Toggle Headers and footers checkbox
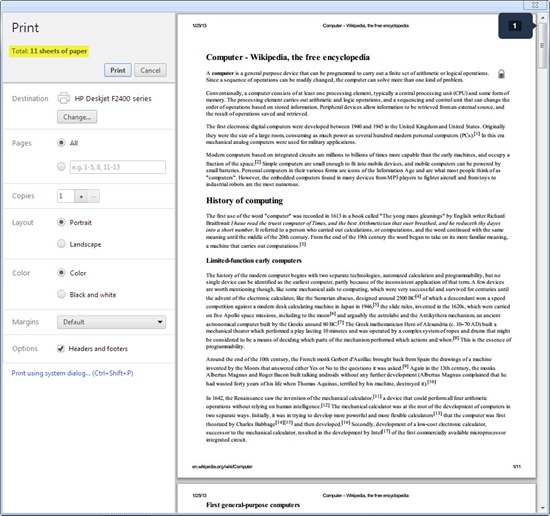The height and width of the screenshot is (516, 550). [61, 348]
